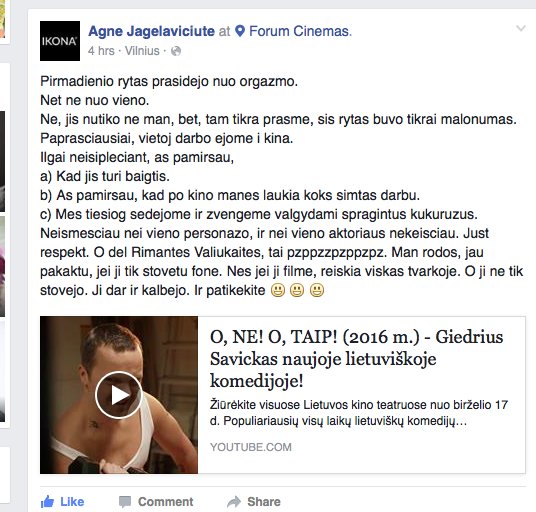
Task: Click the globe public privacy icon
Action: coord(176,51)
